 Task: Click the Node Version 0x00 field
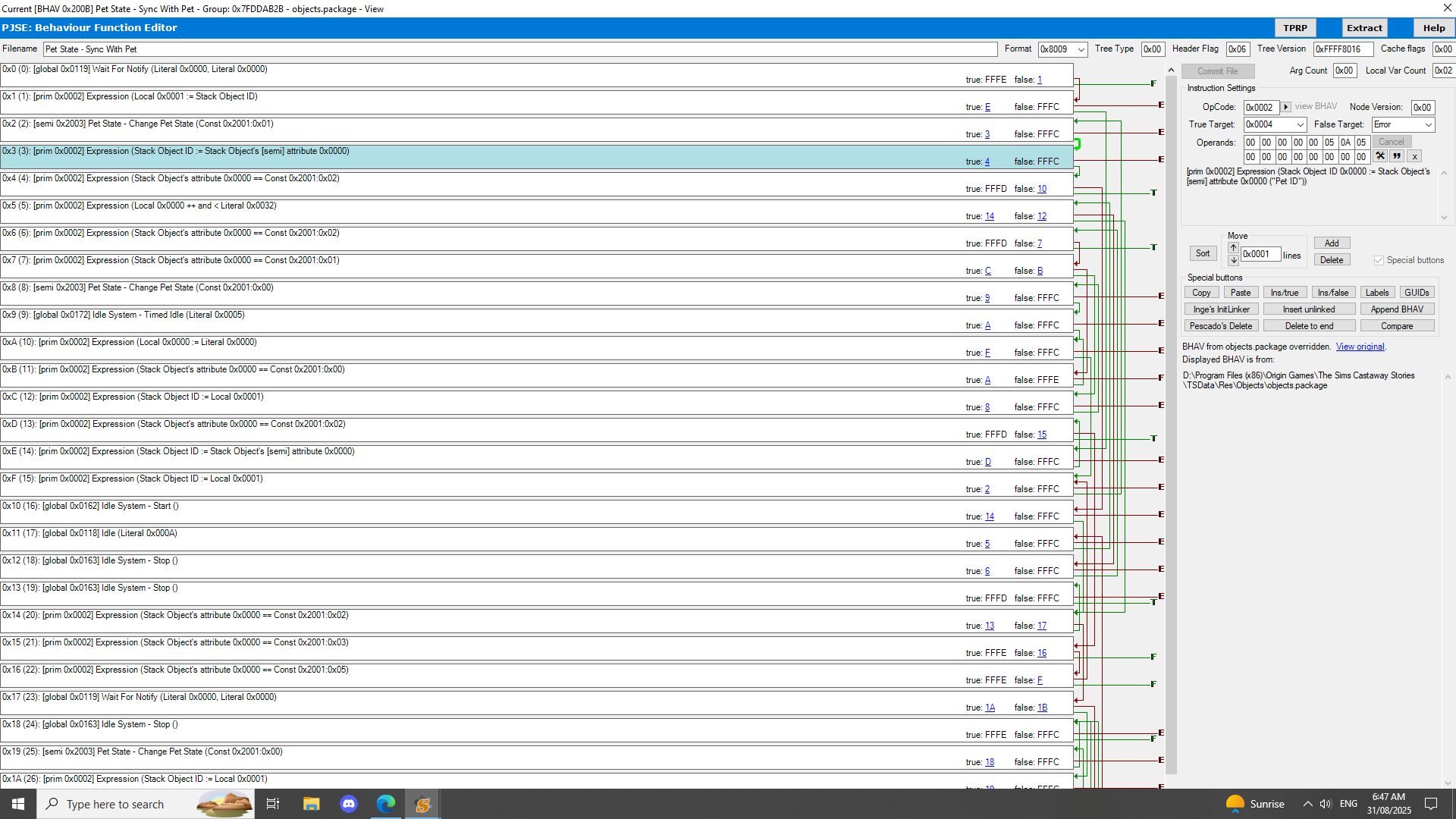[1423, 108]
